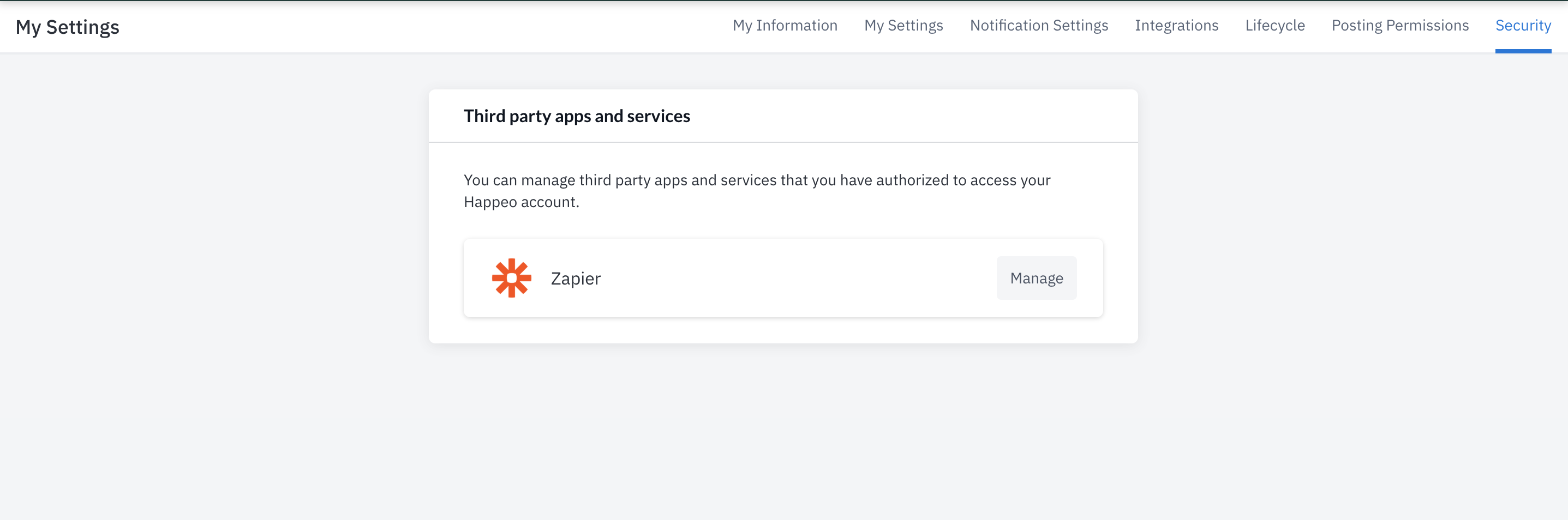
Task: Click the words Happeo account in description
Action: [521, 202]
